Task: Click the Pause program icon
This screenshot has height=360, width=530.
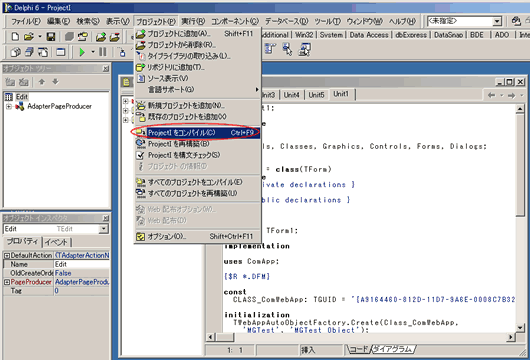Action: tap(102, 52)
